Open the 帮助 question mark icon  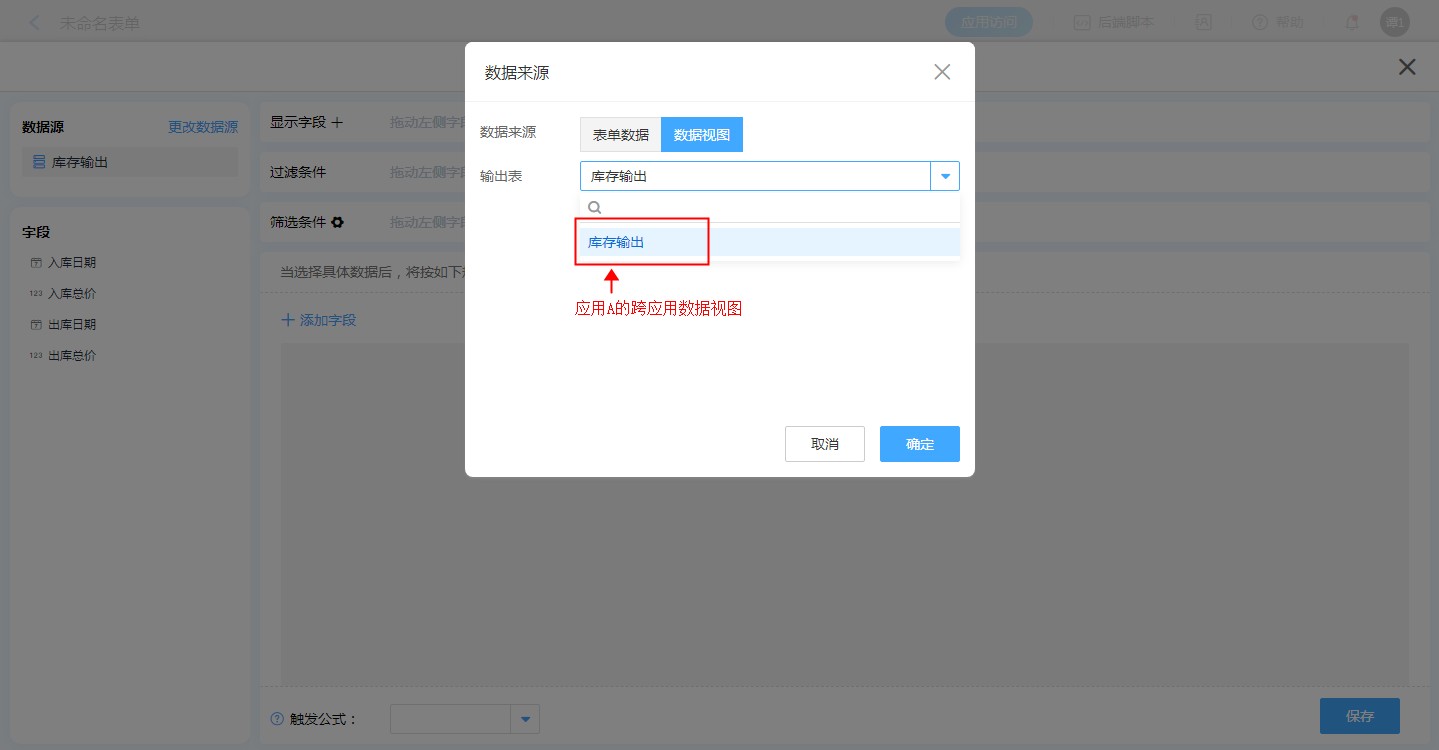click(x=1259, y=22)
